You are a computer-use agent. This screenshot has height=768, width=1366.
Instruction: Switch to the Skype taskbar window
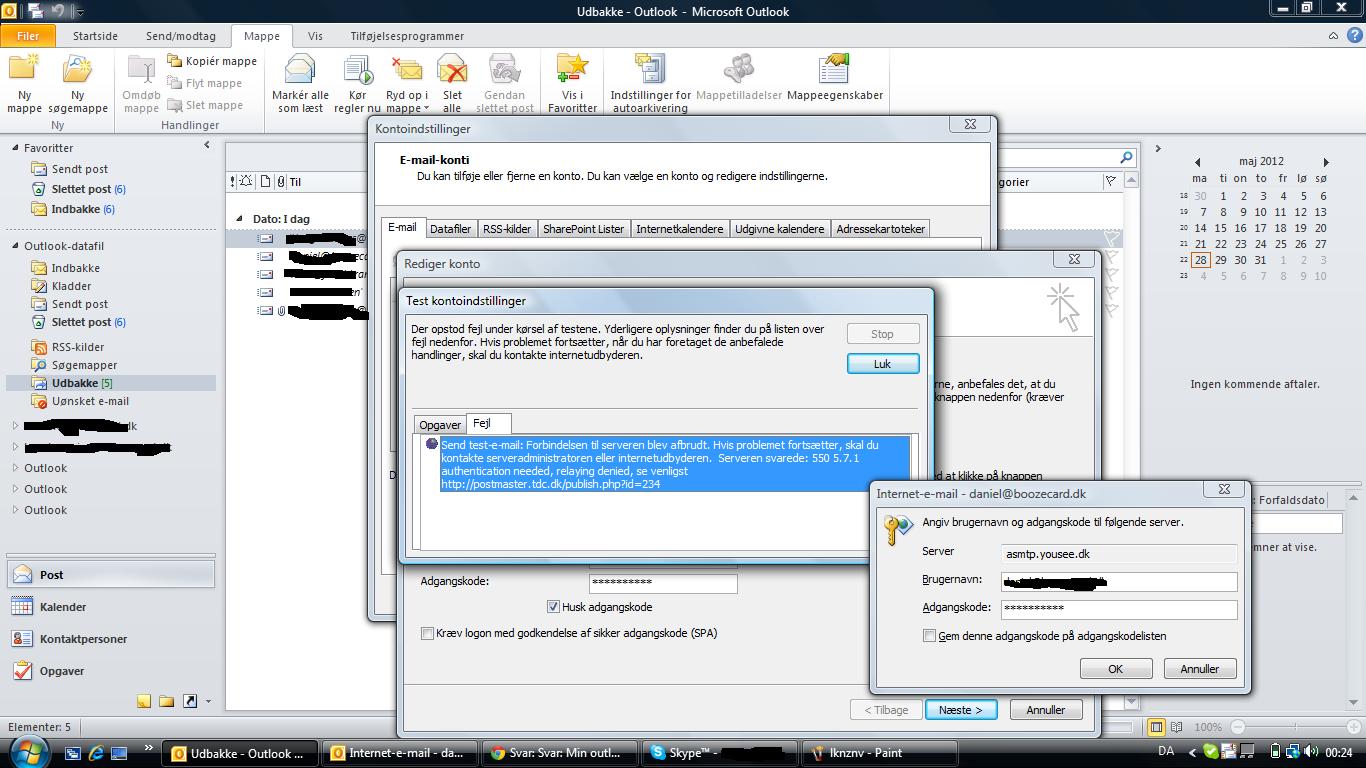719,753
